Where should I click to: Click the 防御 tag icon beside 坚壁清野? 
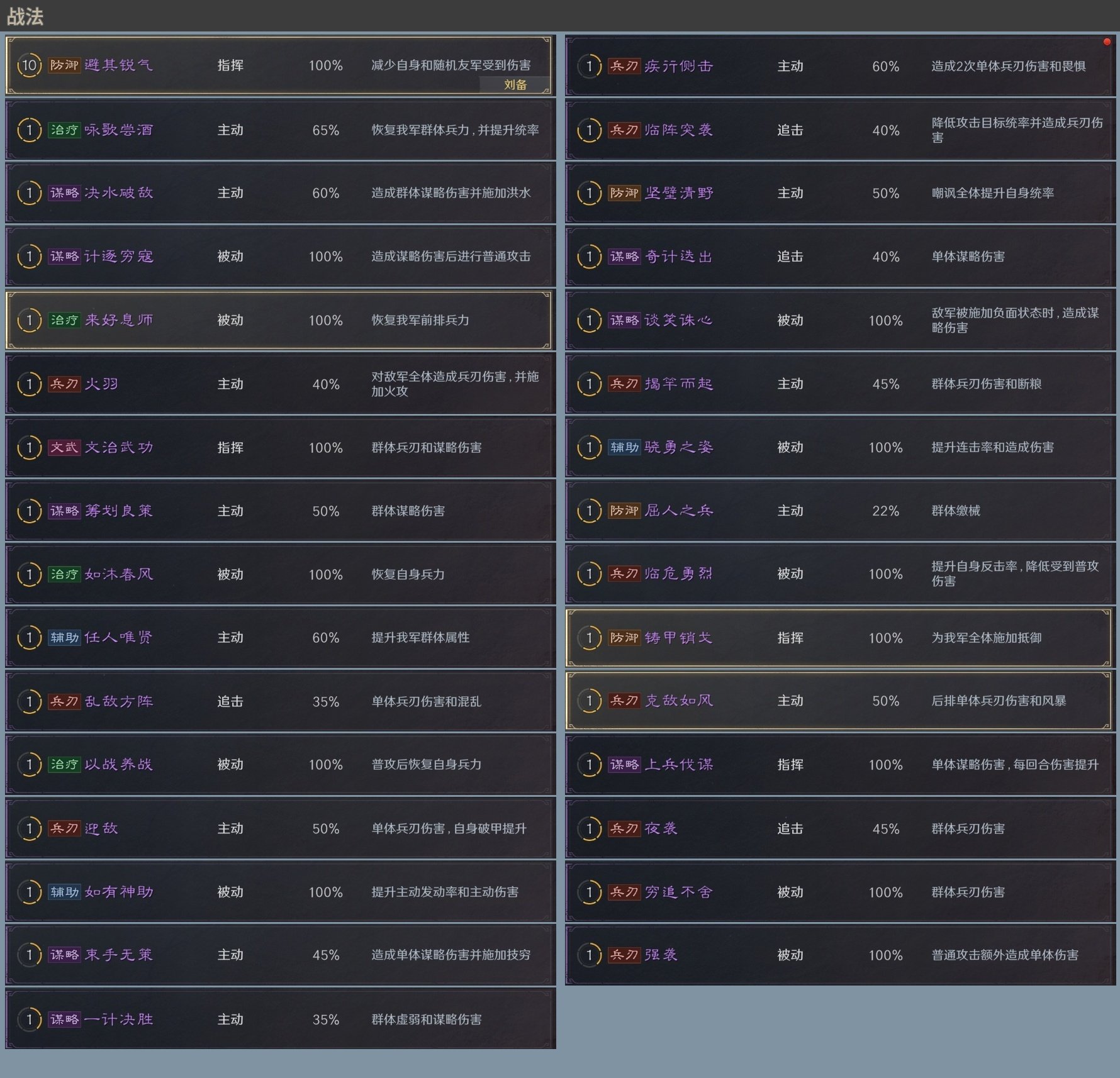tap(625, 193)
